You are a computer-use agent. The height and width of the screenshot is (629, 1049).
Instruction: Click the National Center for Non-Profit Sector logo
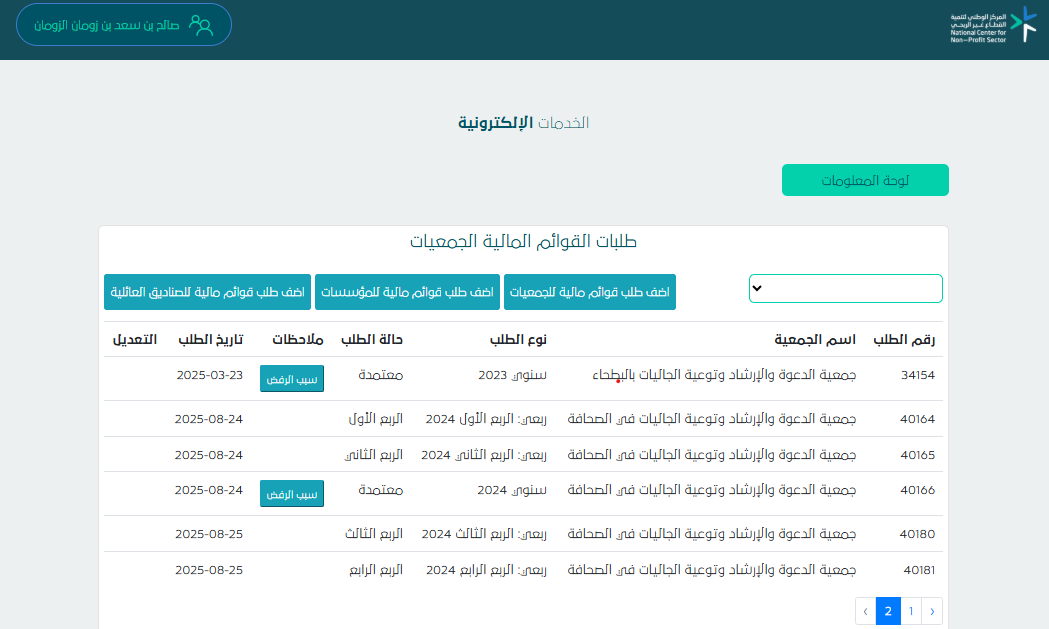coord(993,26)
